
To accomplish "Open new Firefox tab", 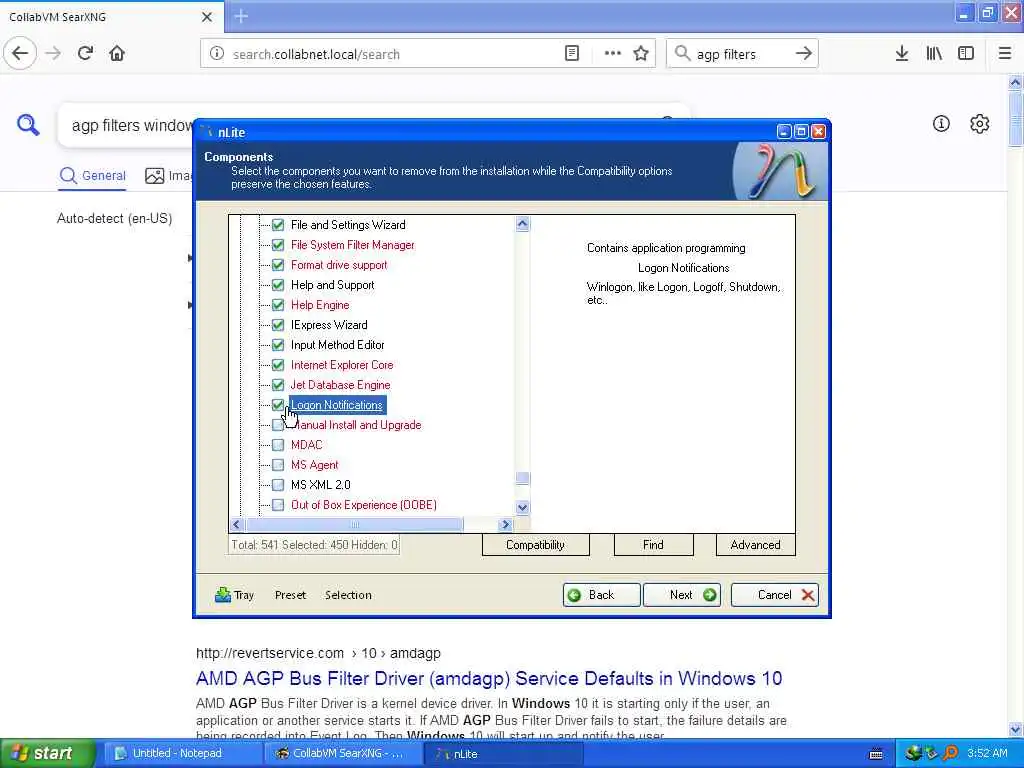I will tap(241, 16).
